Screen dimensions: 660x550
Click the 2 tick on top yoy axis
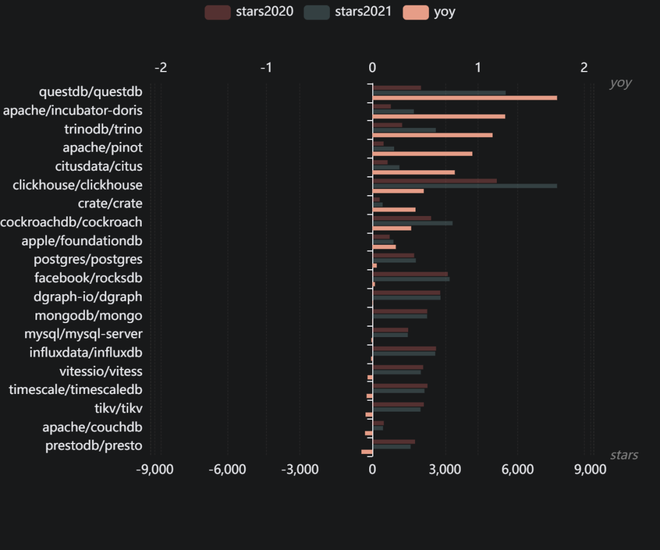pyautogui.click(x=584, y=67)
